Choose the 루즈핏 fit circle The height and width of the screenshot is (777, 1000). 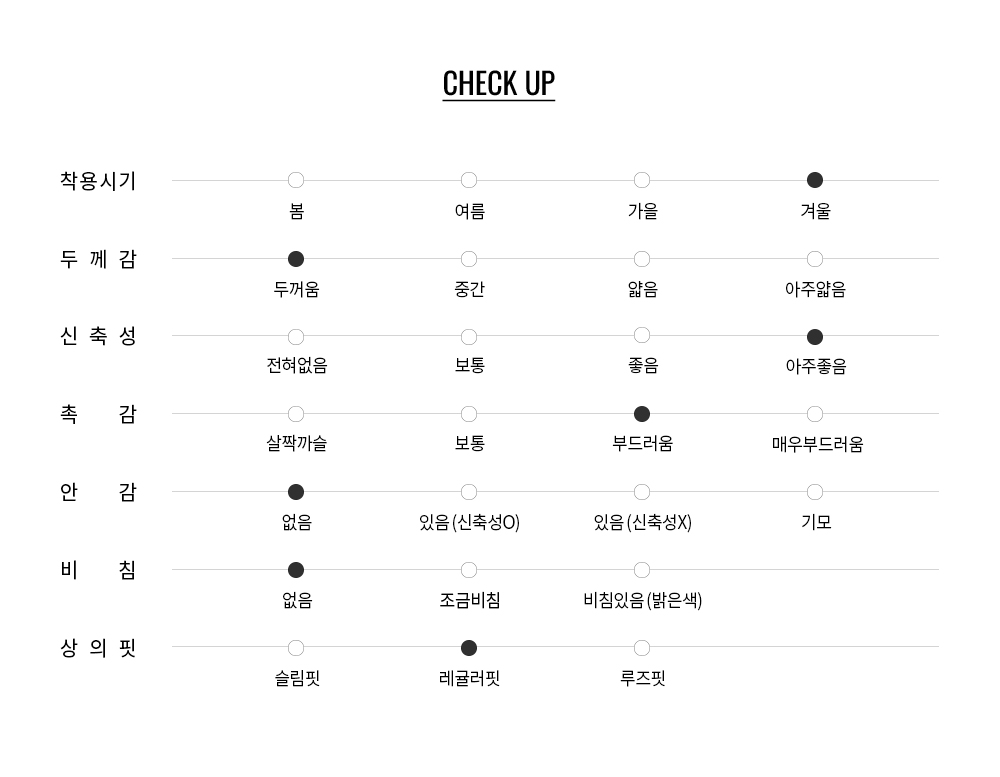(x=642, y=648)
